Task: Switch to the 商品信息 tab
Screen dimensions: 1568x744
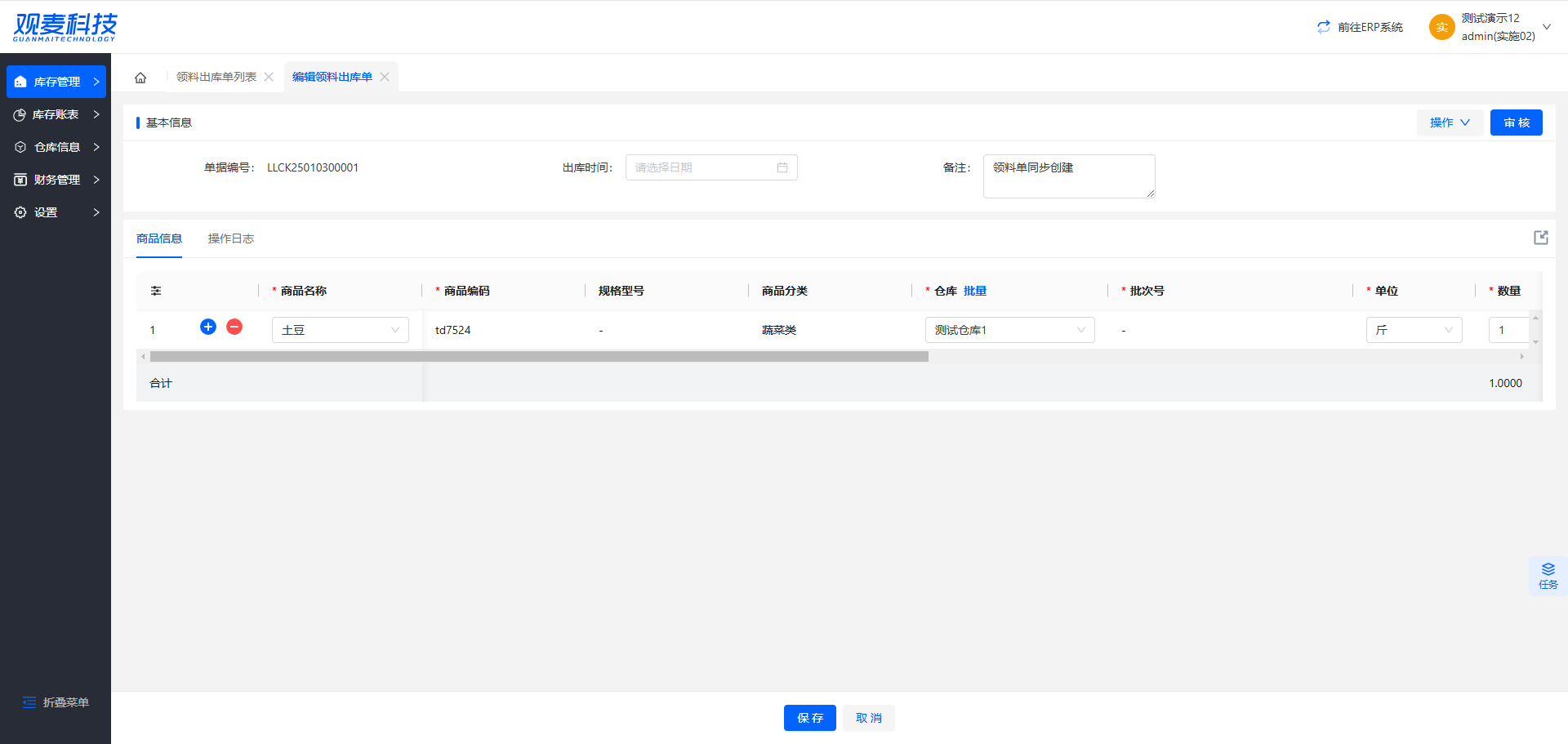Action: [x=159, y=238]
